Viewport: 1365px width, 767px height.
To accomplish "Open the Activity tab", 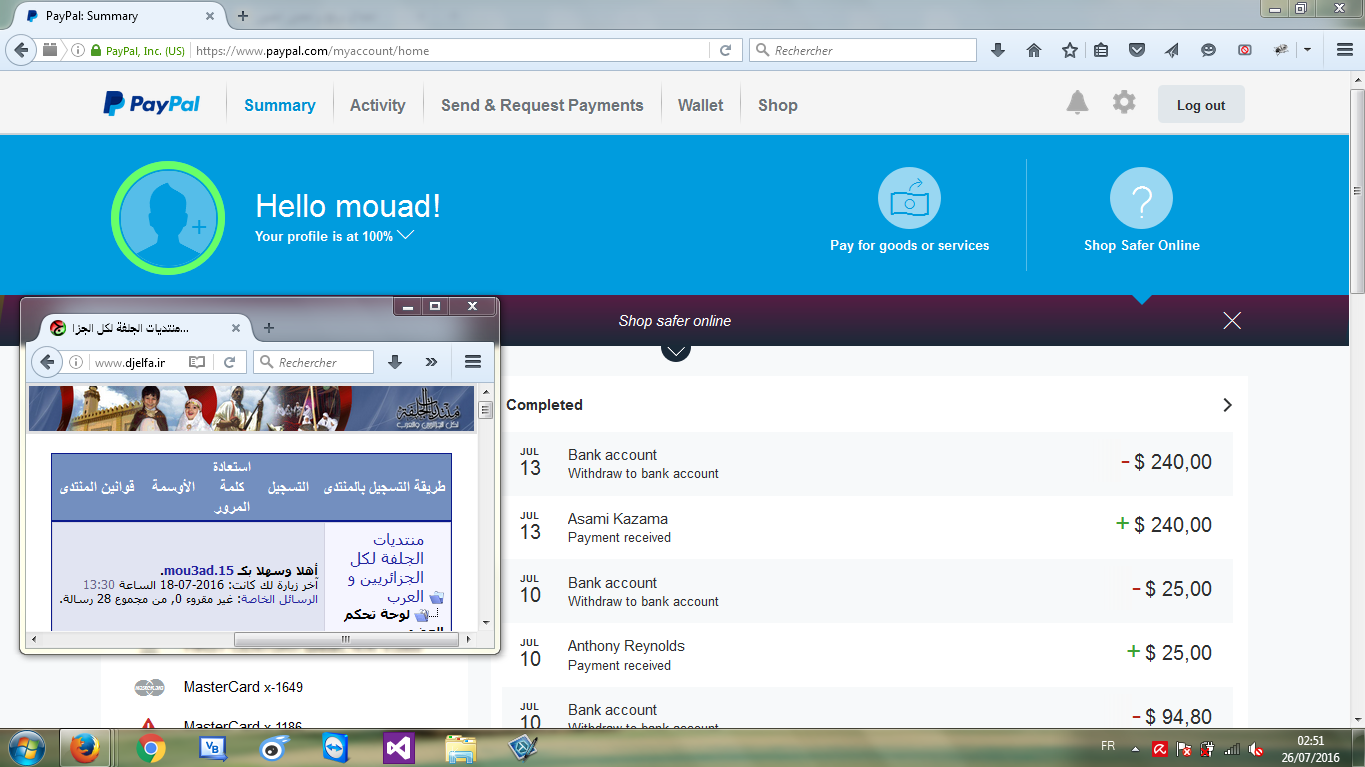I will pos(377,105).
